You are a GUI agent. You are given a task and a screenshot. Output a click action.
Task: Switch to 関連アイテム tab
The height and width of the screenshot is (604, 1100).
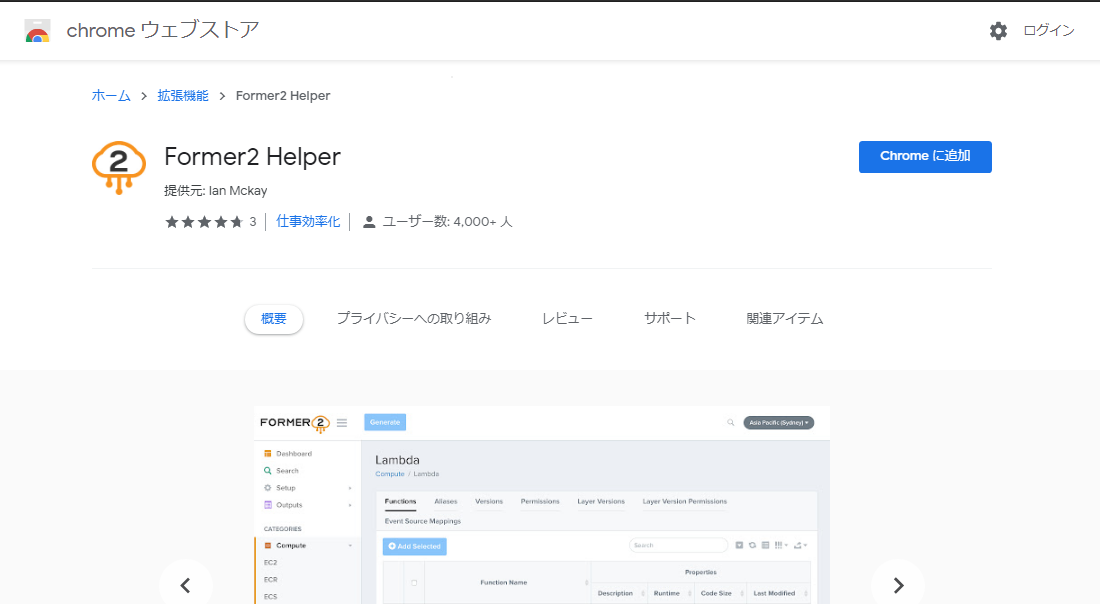click(784, 318)
